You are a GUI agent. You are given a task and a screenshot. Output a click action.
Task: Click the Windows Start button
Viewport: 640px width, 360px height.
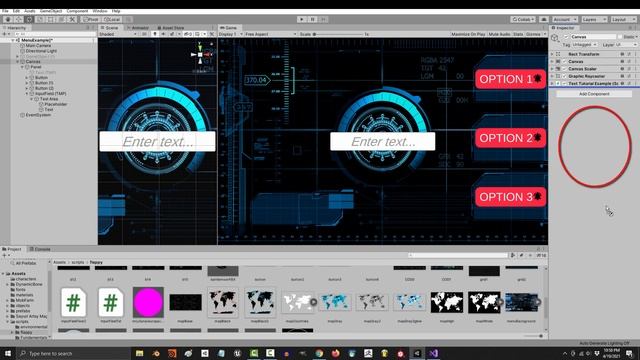[x=7, y=353]
